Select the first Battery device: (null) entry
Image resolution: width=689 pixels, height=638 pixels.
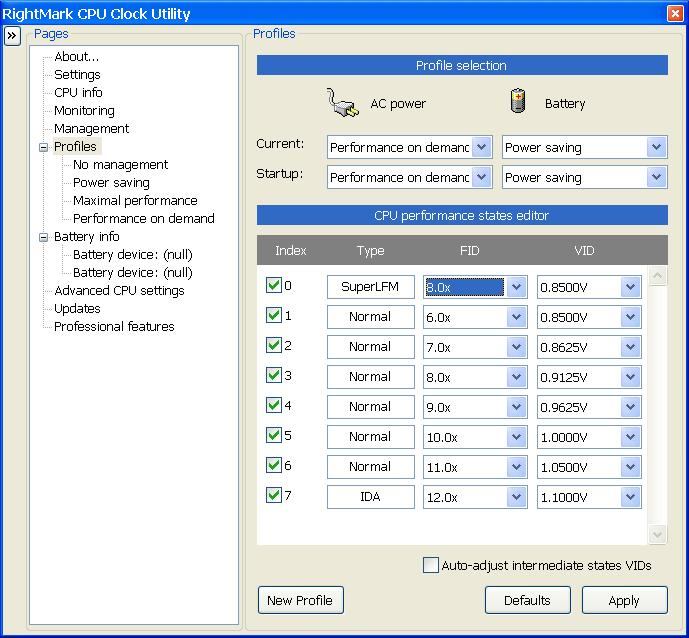point(133,255)
